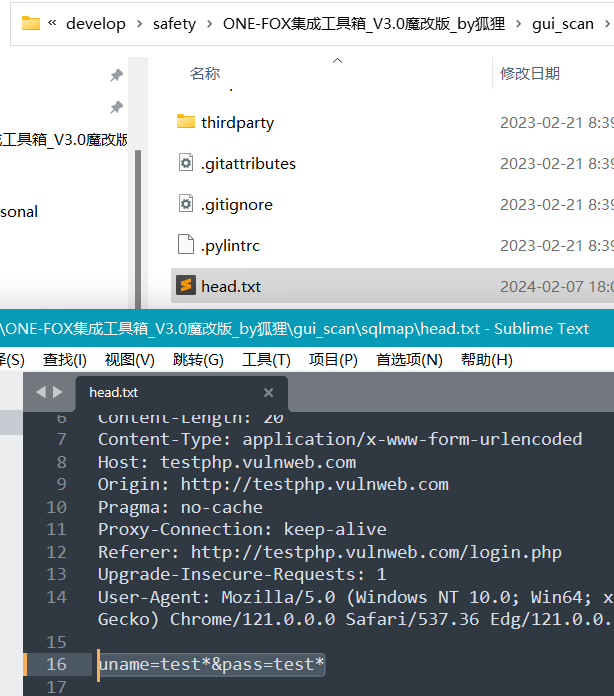The image size is (614, 696).
Task: Click the next tab right arrow
Action: 58,392
